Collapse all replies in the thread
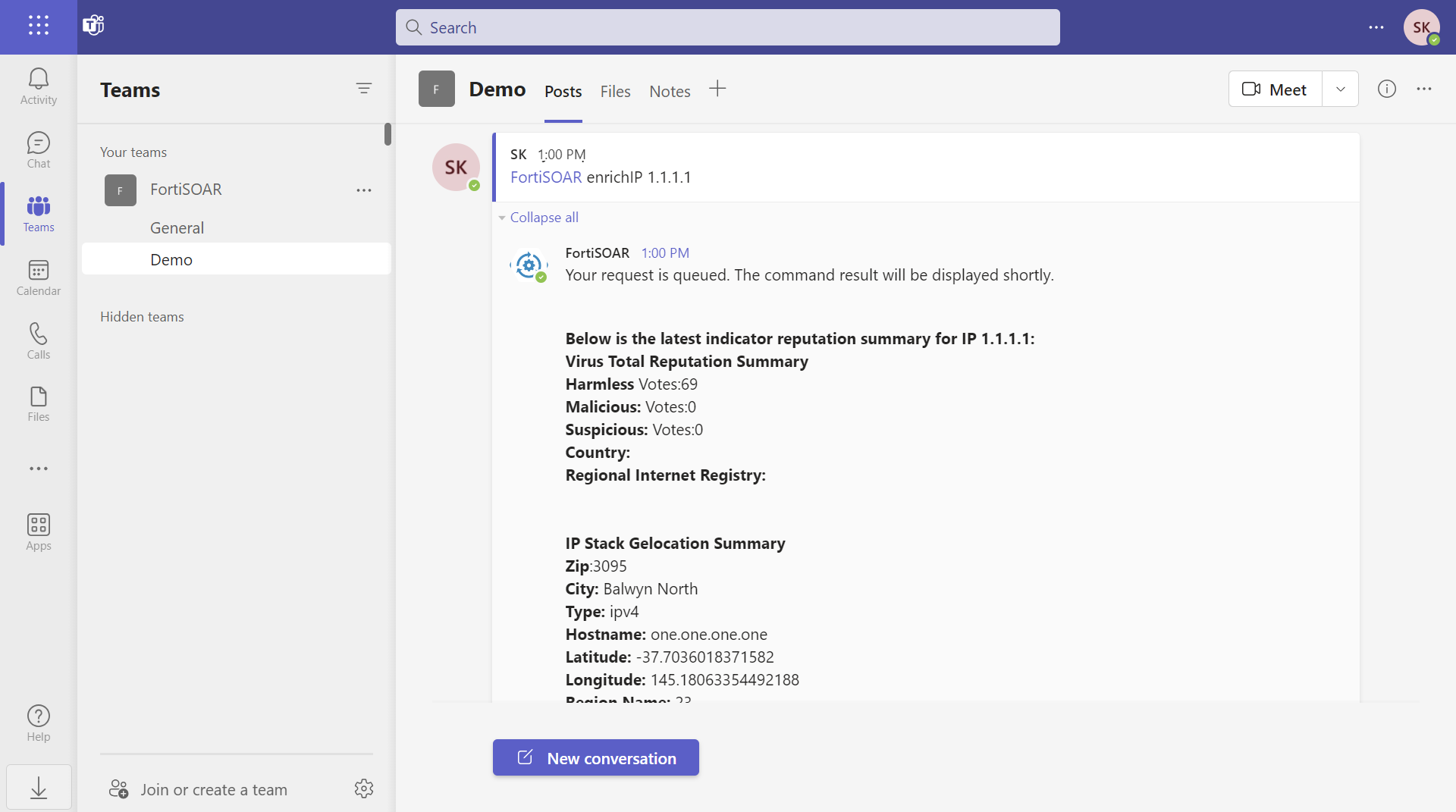Viewport: 1456px width, 812px height. [x=544, y=218]
